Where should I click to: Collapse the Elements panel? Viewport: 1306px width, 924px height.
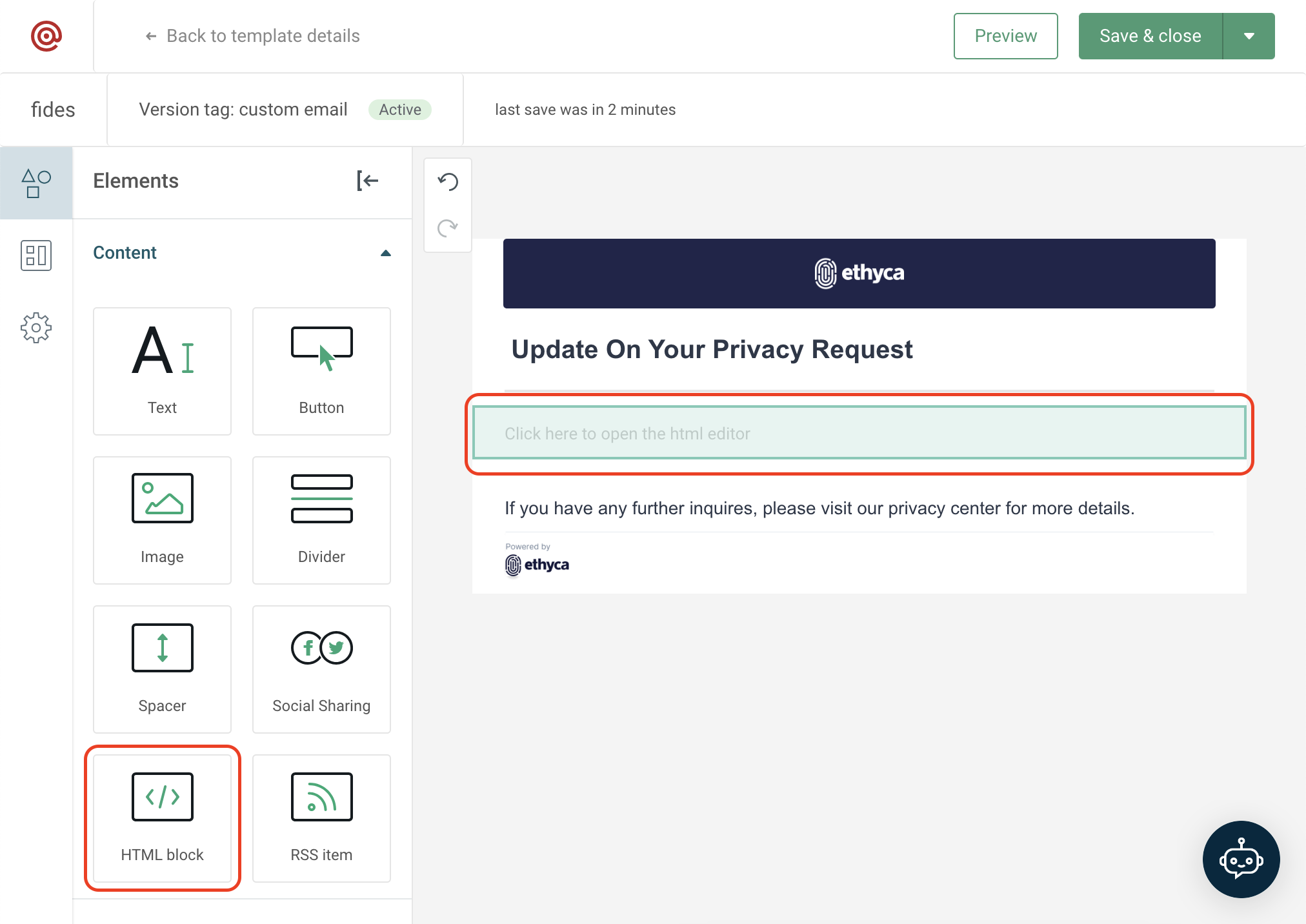pos(368,181)
